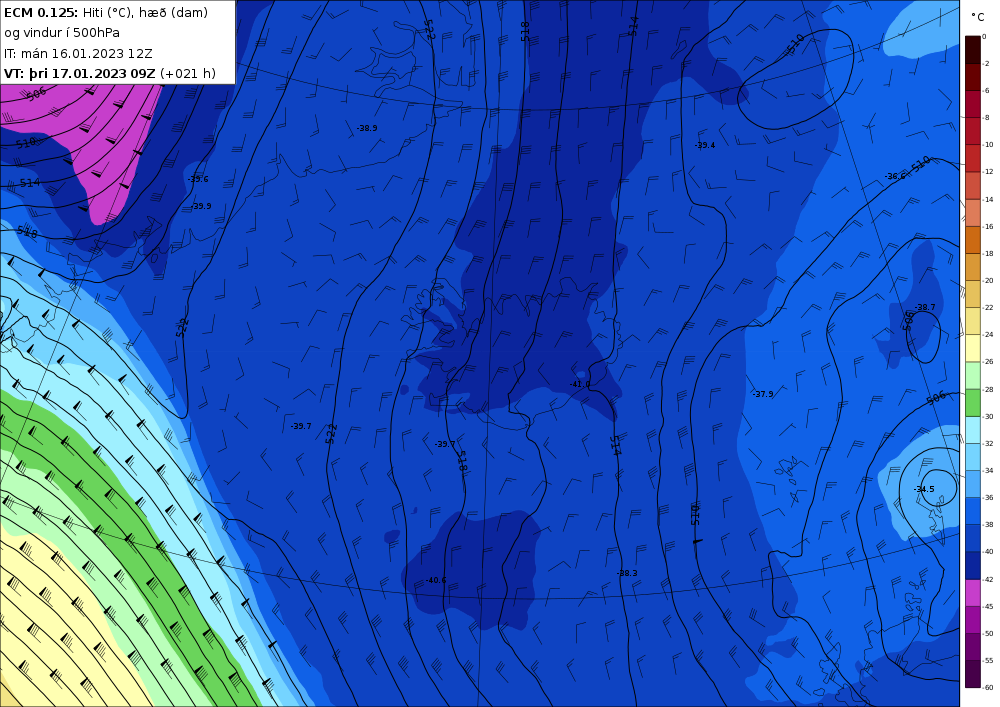Click the '-45' tick label on the color scale
Image resolution: width=1000 pixels, height=707 pixels.
tap(988, 607)
